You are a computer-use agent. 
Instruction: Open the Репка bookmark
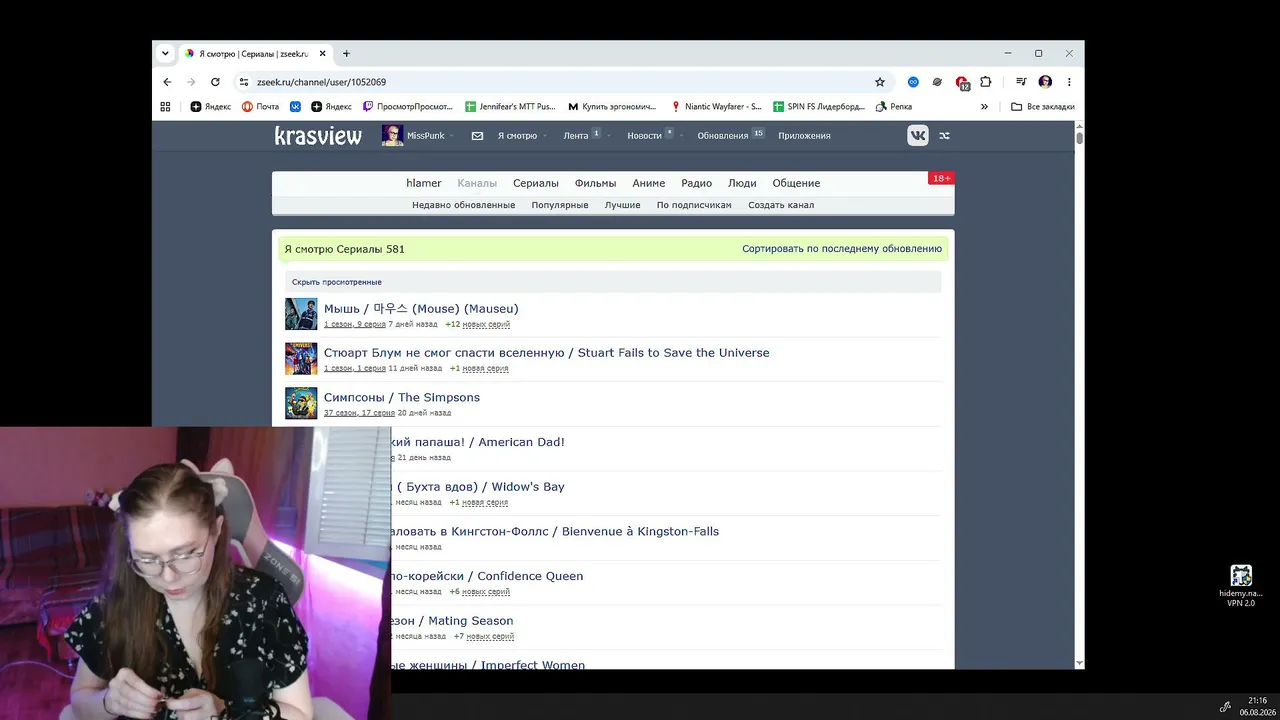click(894, 106)
